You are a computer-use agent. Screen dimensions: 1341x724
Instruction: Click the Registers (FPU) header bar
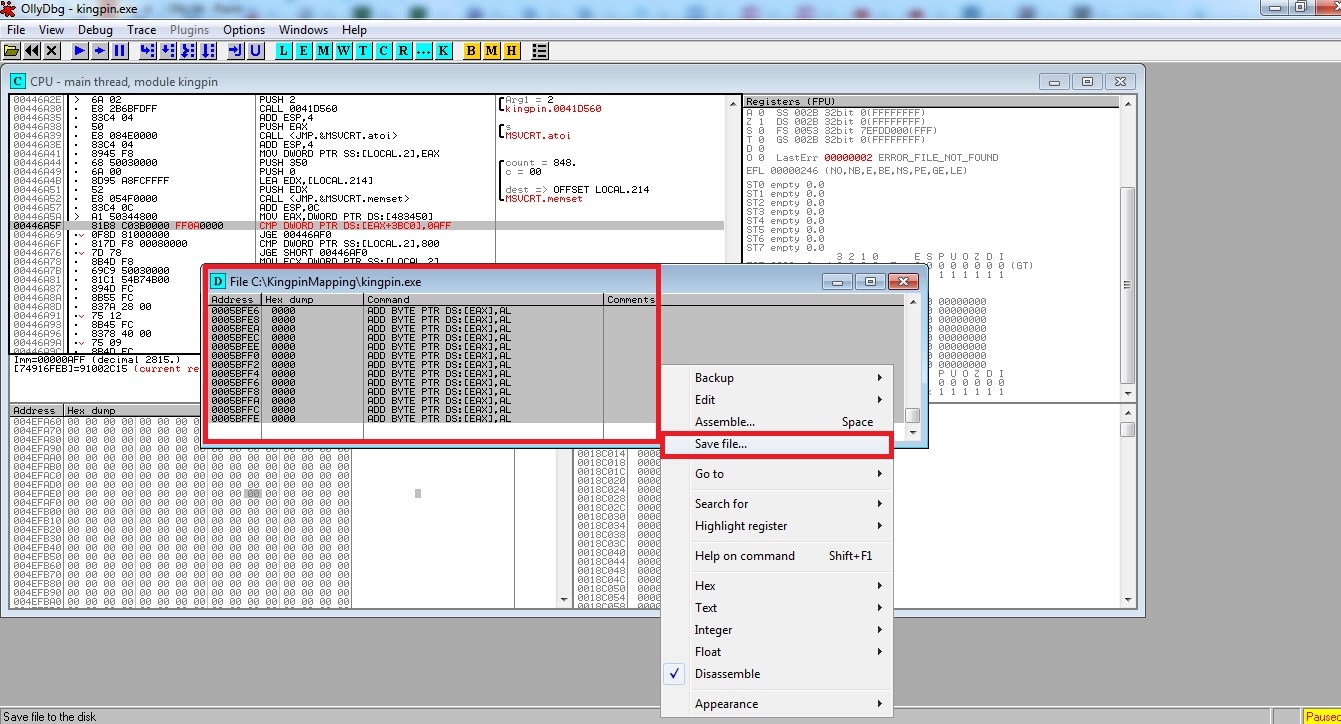click(x=931, y=102)
